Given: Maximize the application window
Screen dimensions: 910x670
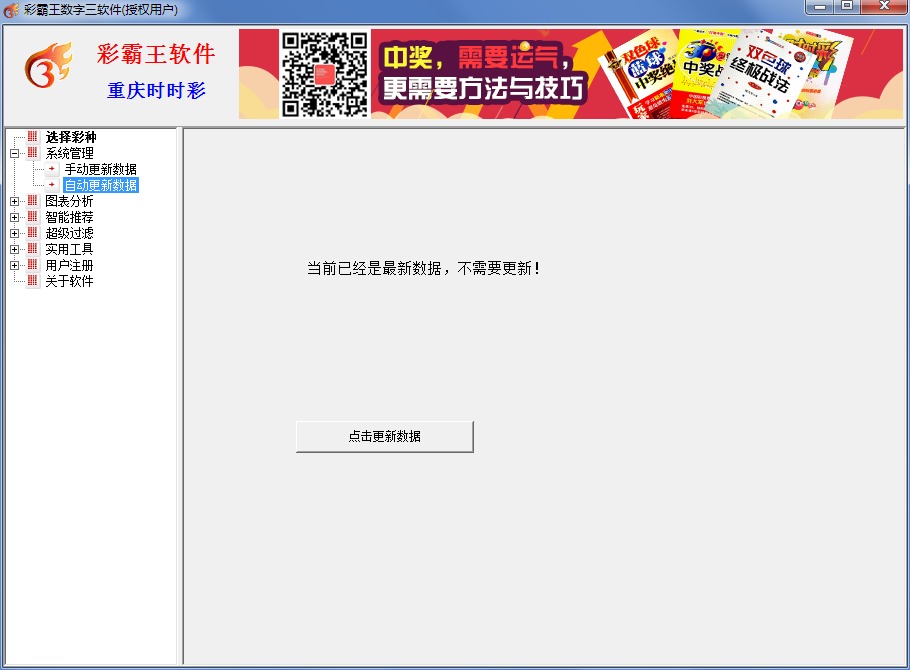Looking at the screenshot, I should (x=847, y=7).
